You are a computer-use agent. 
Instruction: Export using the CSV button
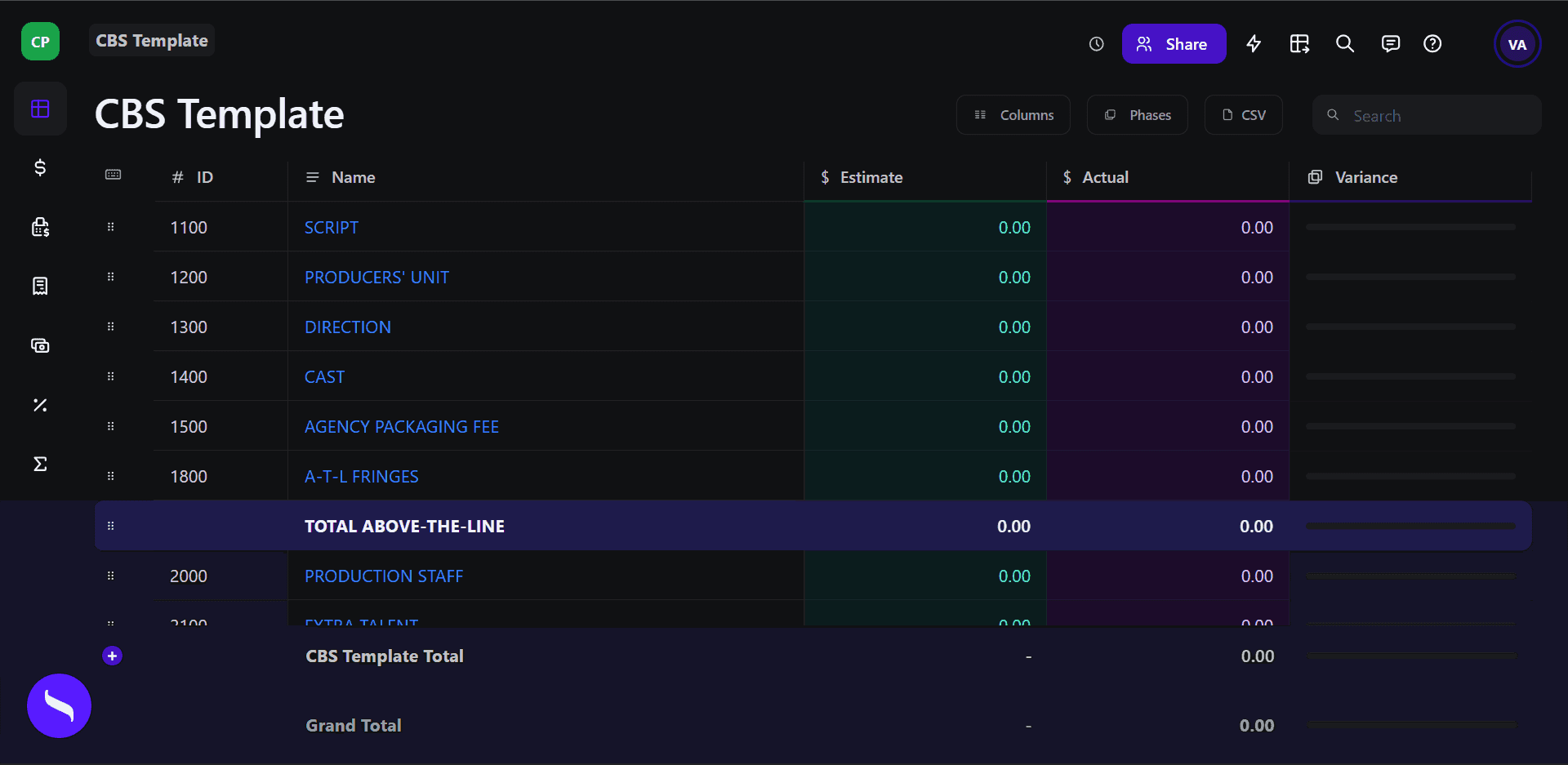pos(1244,115)
